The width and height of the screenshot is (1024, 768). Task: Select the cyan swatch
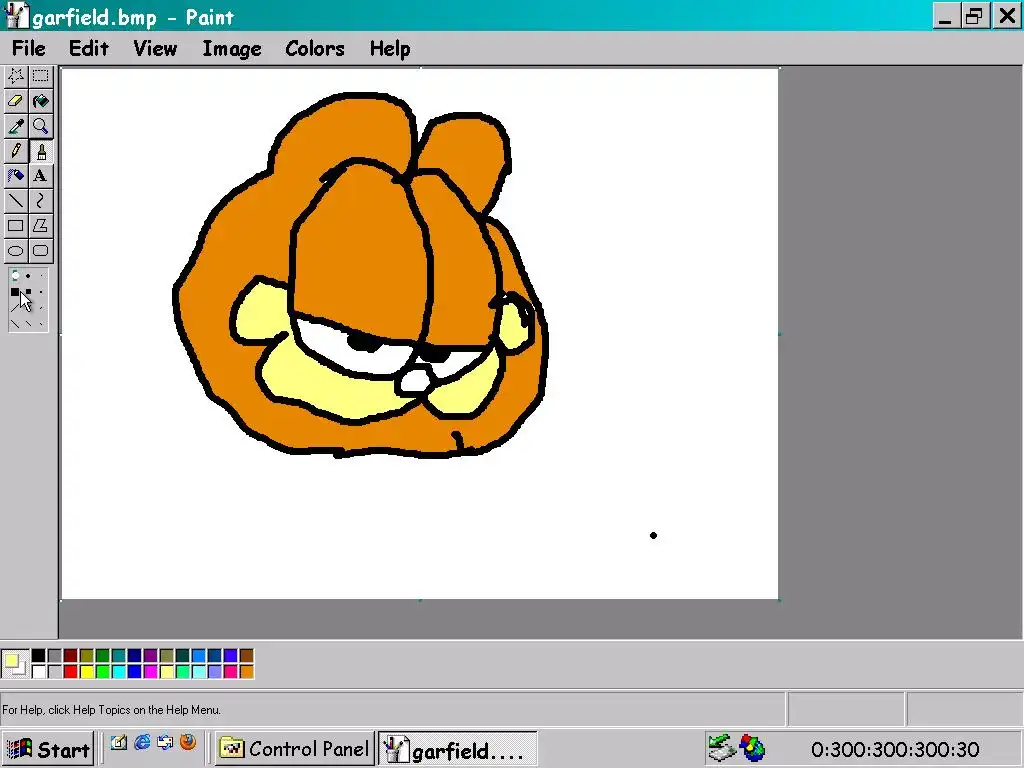click(119, 672)
